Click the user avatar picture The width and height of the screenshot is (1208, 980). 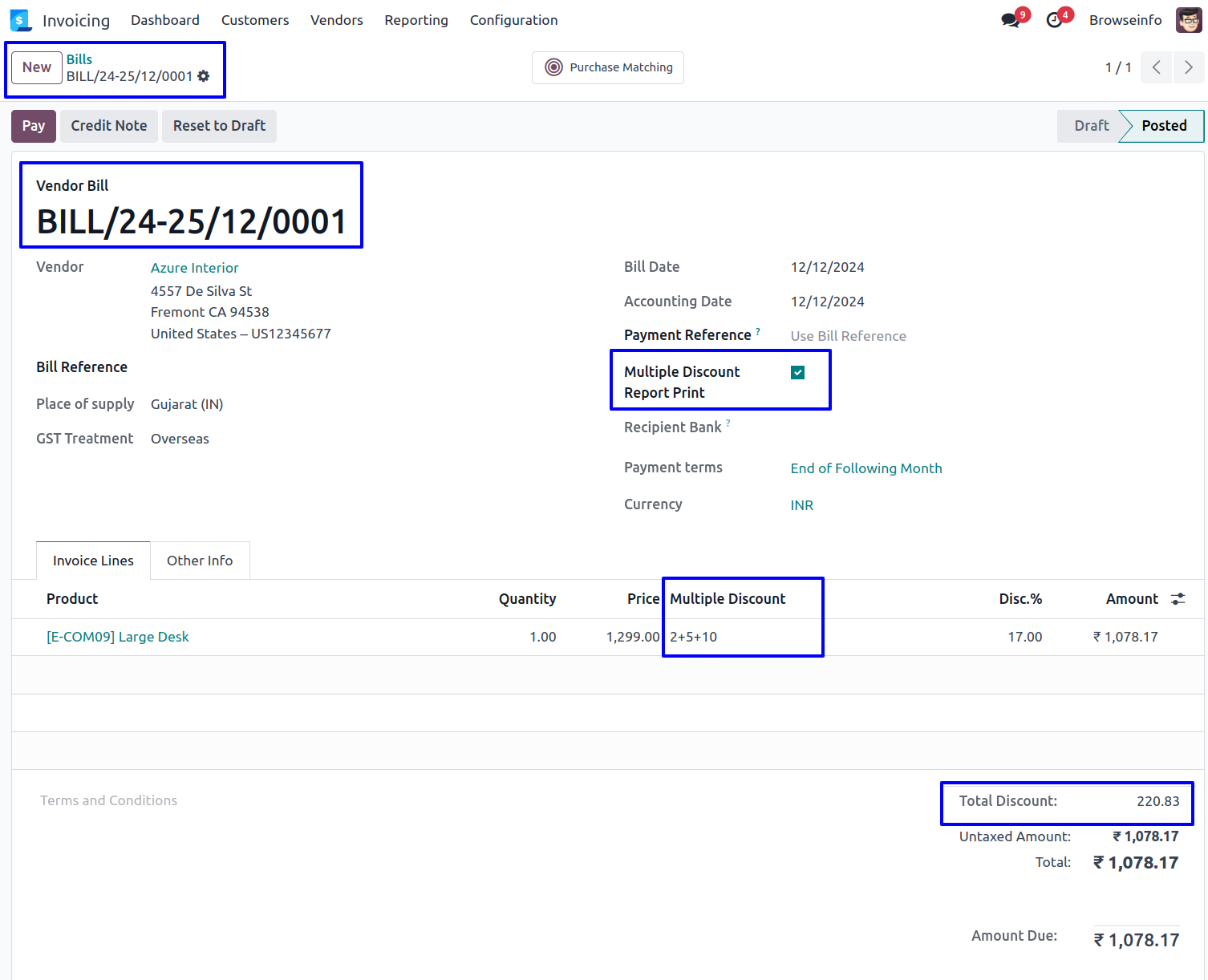pyautogui.click(x=1189, y=20)
